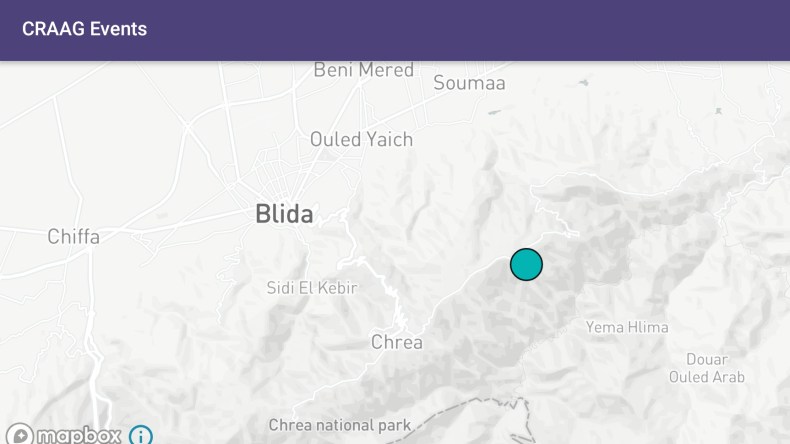
Task: Click the Soumaa place label
Action: (x=469, y=83)
